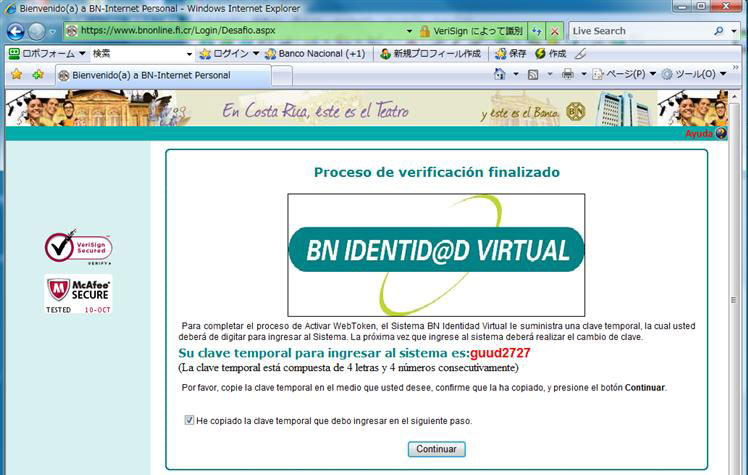
Task: Click the address bar URL field
Action: 234,31
